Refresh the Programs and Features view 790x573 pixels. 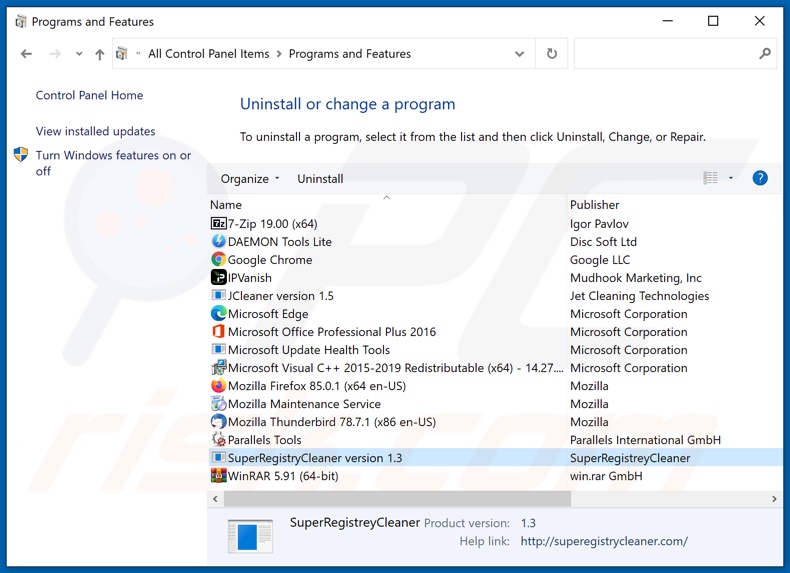[x=552, y=53]
